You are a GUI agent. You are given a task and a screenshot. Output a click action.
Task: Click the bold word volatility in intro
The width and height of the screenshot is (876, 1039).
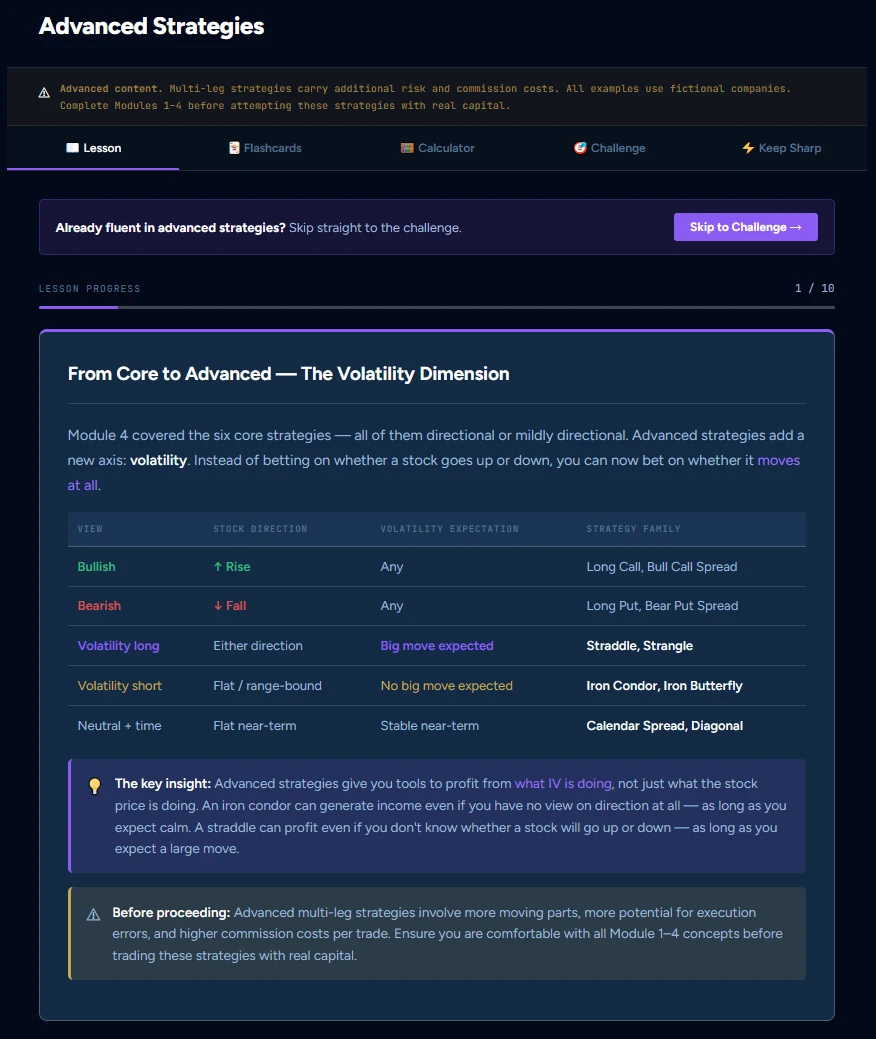click(x=158, y=461)
